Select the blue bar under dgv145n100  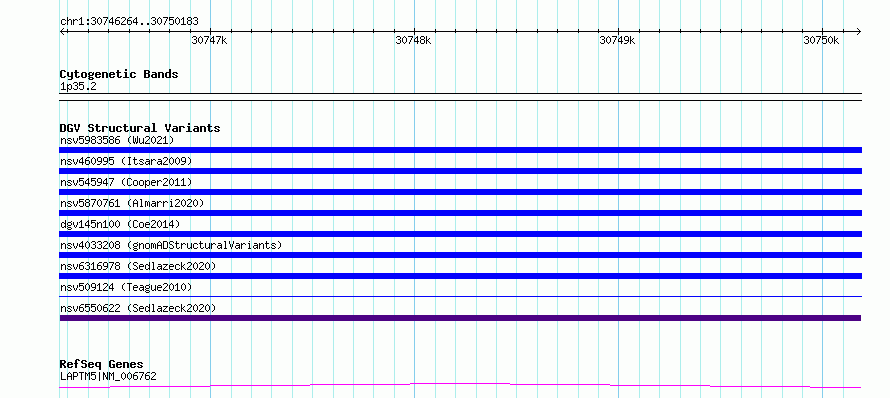(460, 234)
